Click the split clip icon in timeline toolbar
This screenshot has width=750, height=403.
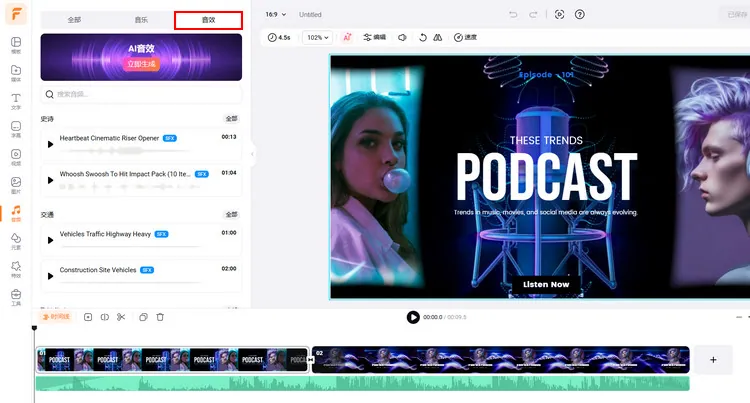(x=105, y=317)
